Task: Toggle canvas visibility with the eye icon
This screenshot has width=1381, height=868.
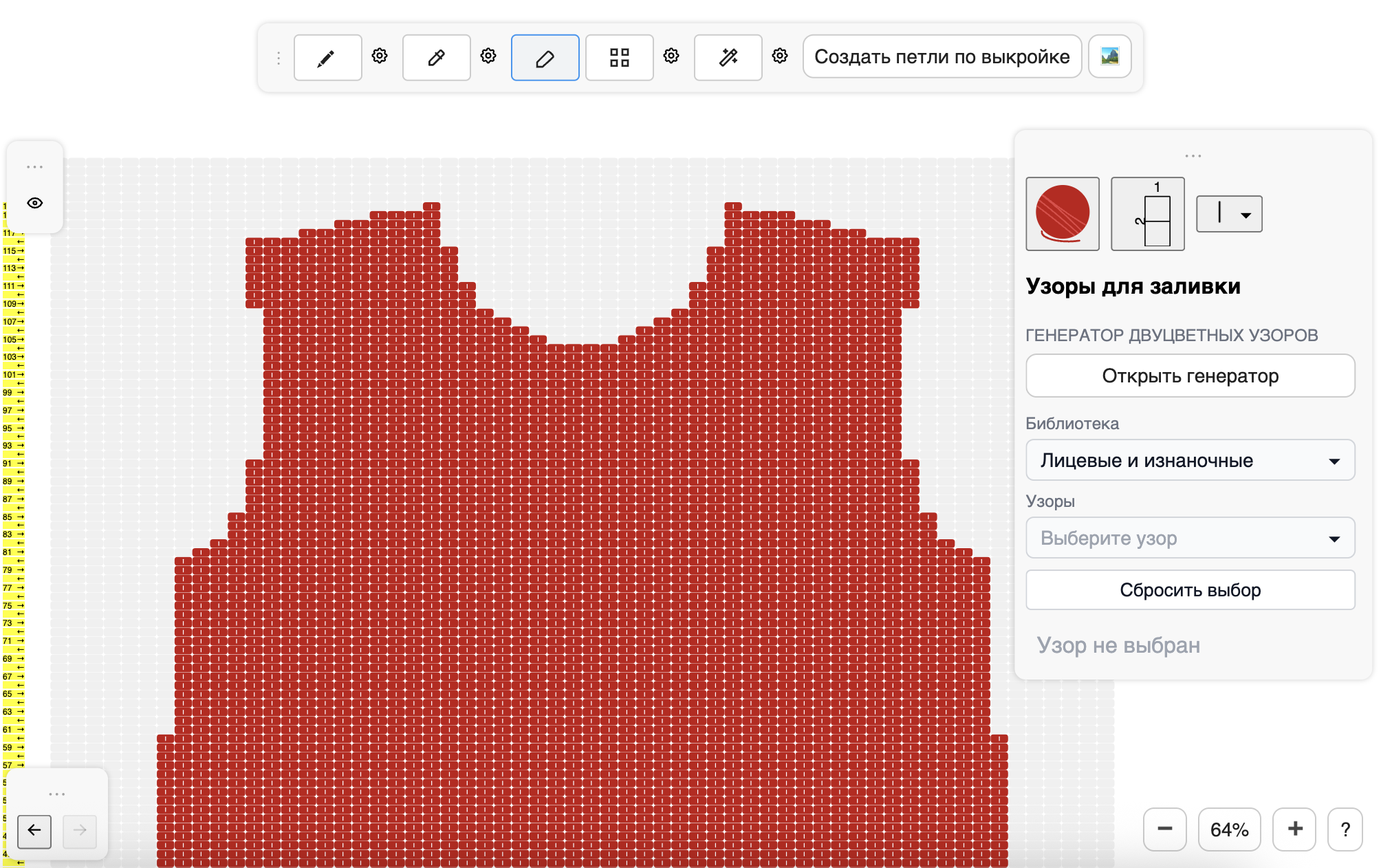Action: [x=35, y=203]
